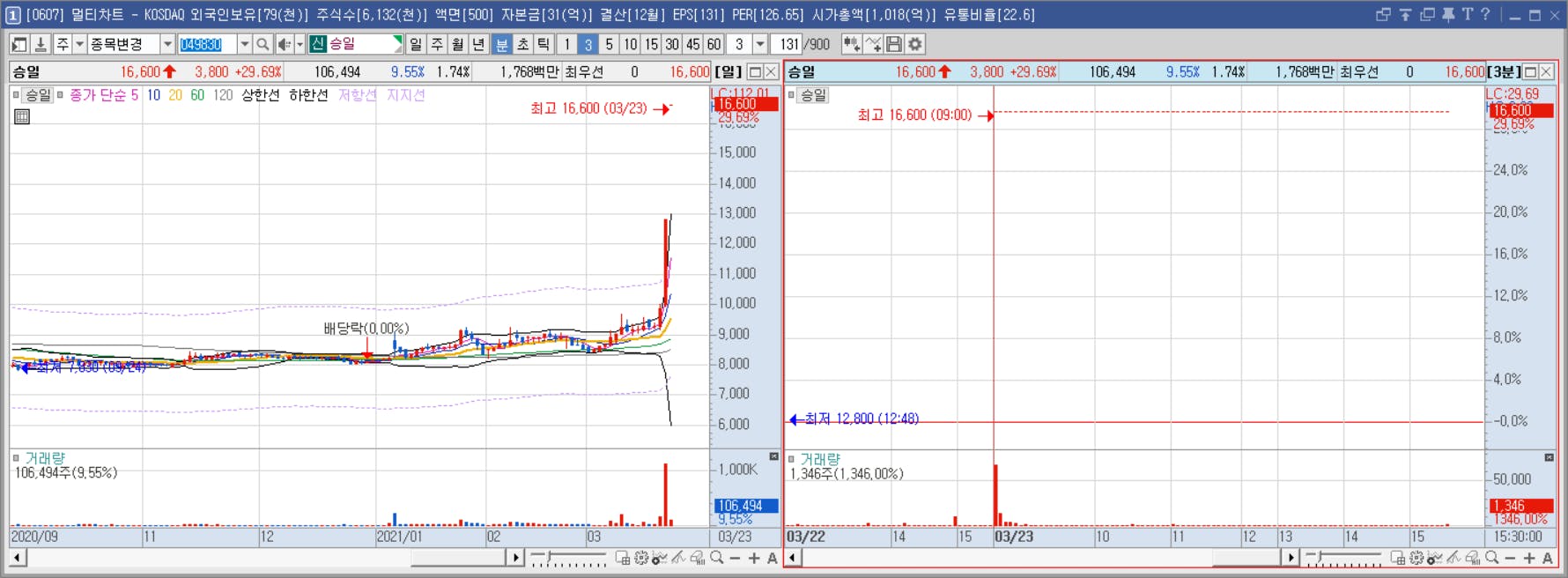Viewport: 1568px width, 578px height.
Task: Select the 30 minute interval button
Action: pyautogui.click(x=672, y=44)
